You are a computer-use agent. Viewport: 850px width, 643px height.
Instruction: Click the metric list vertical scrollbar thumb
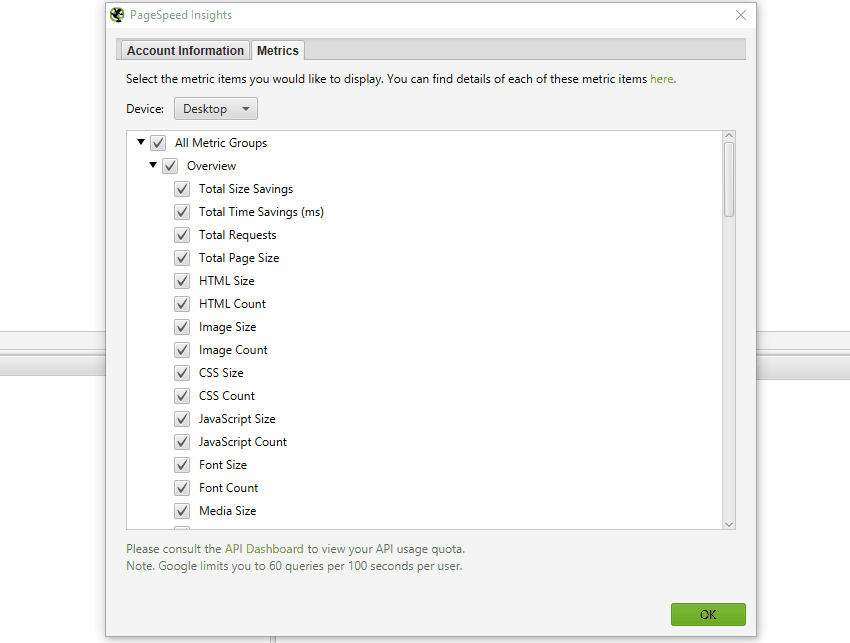point(729,179)
